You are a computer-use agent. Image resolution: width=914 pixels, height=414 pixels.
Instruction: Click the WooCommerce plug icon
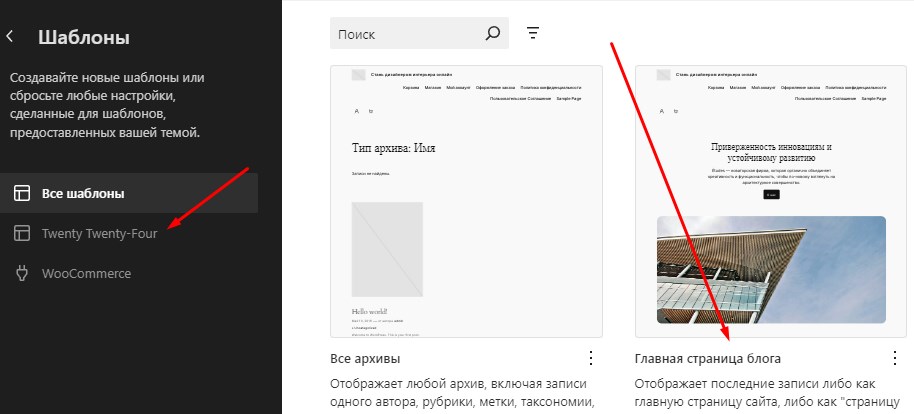point(21,273)
